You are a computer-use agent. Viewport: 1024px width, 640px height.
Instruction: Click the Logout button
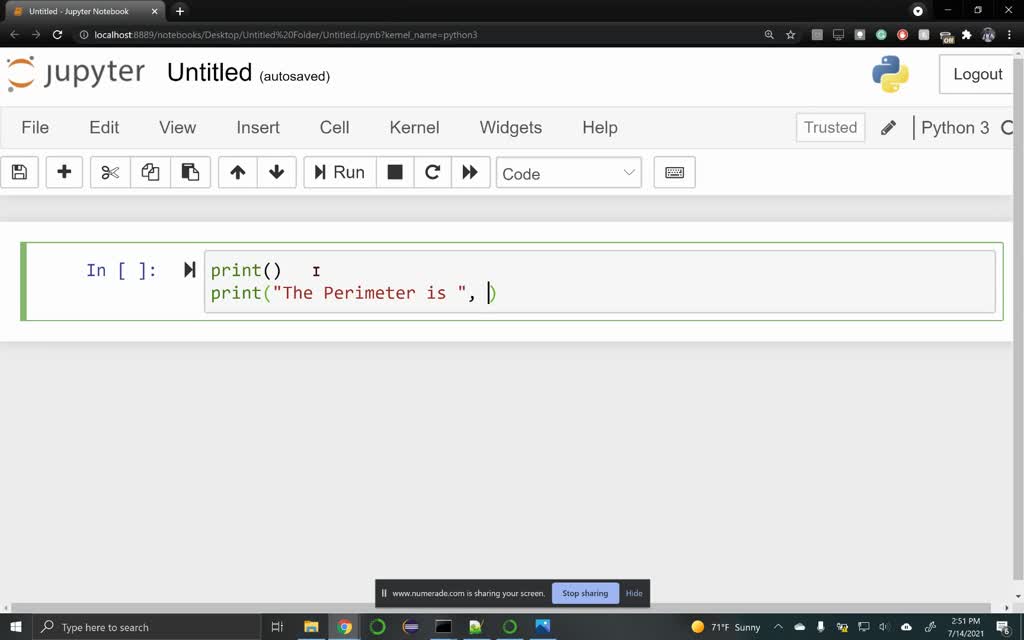tap(977, 74)
